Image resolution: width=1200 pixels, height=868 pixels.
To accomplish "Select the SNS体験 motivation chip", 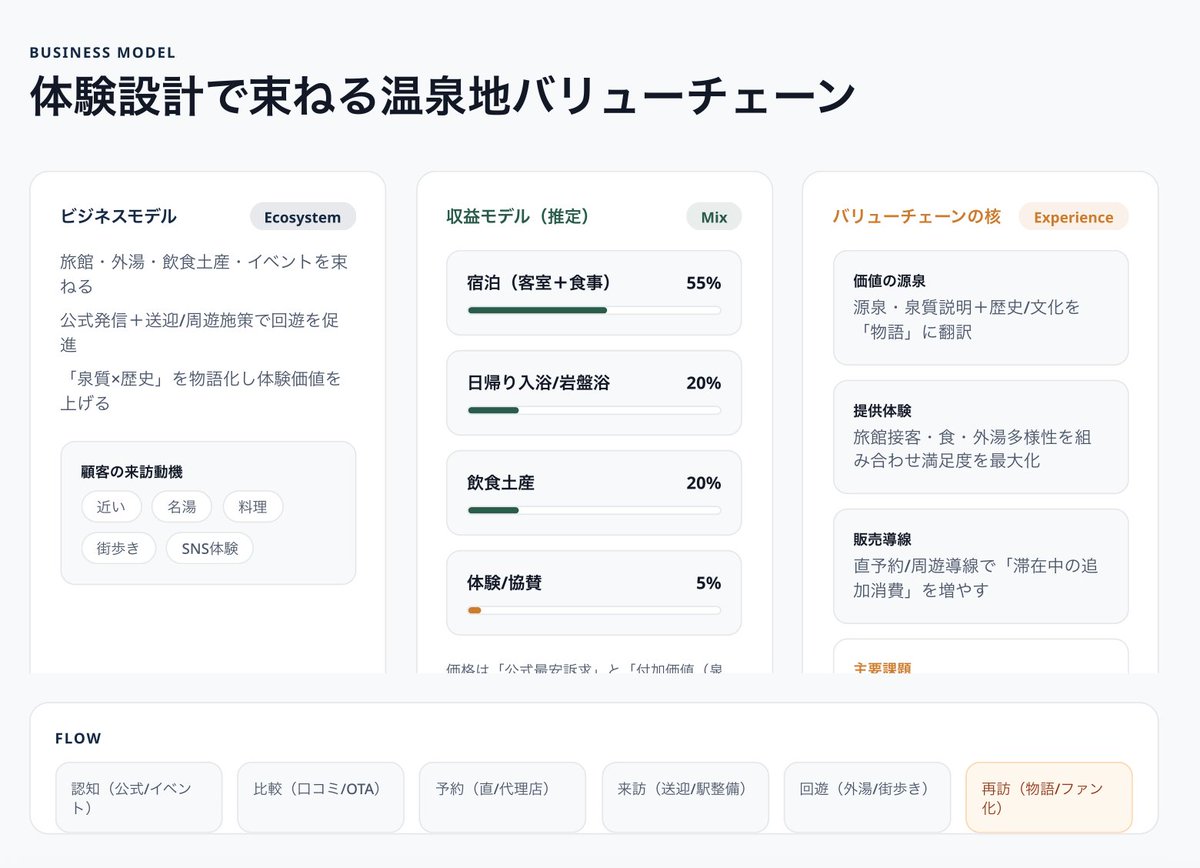I will pos(210,548).
